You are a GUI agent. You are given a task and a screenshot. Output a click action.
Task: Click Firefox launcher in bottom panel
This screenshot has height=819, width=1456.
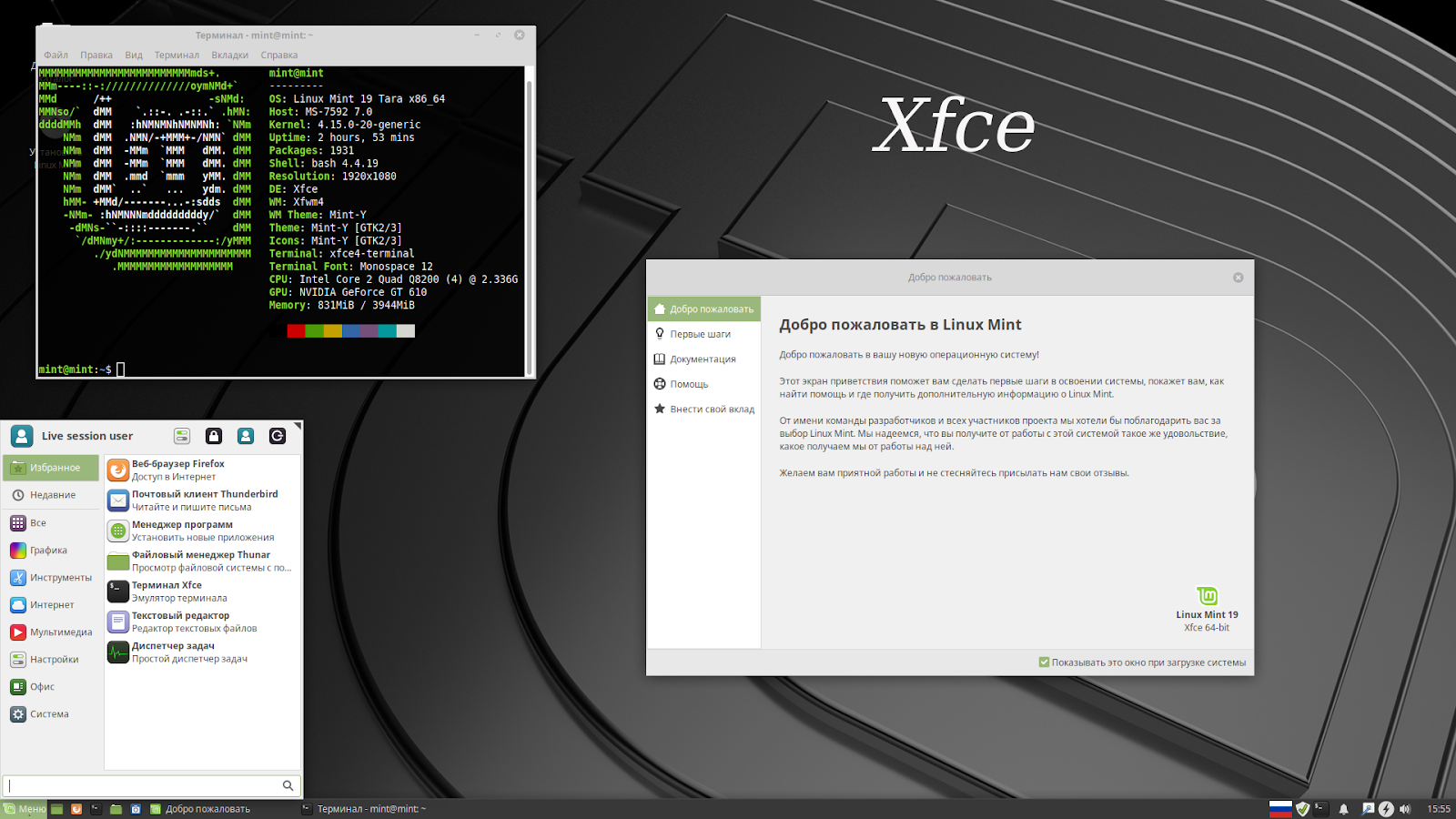point(76,809)
